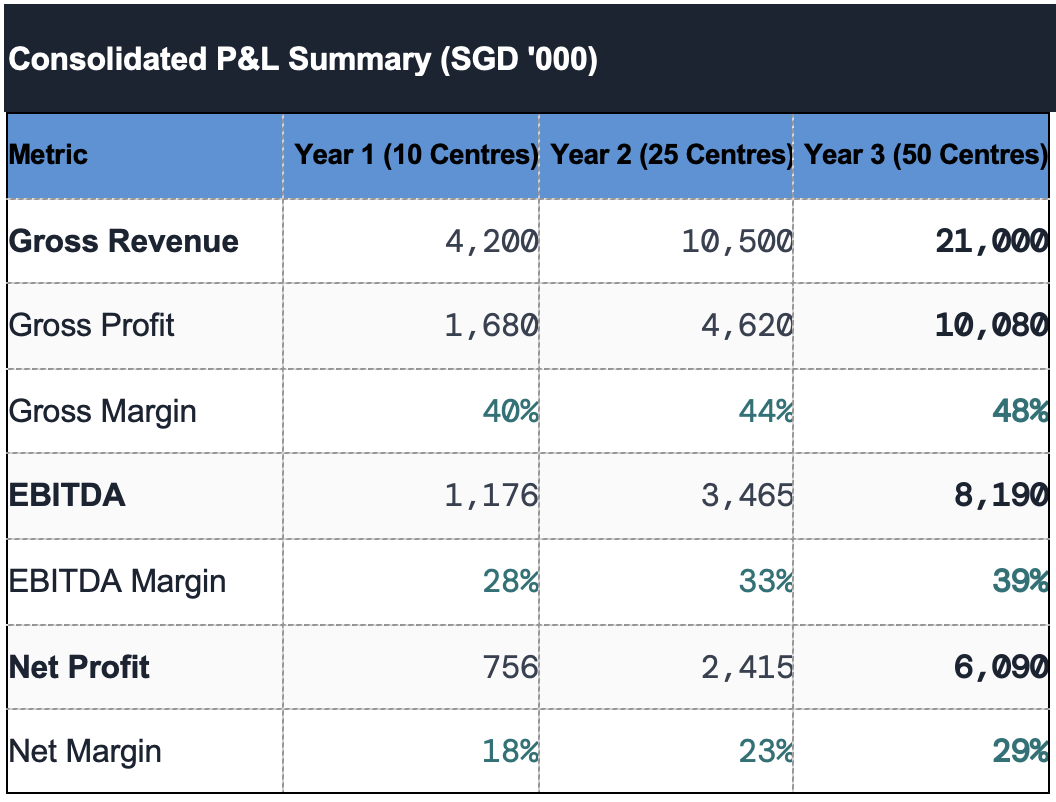Click the Year 1 (10 Centres) header
1056x802 pixels.
coord(416,155)
